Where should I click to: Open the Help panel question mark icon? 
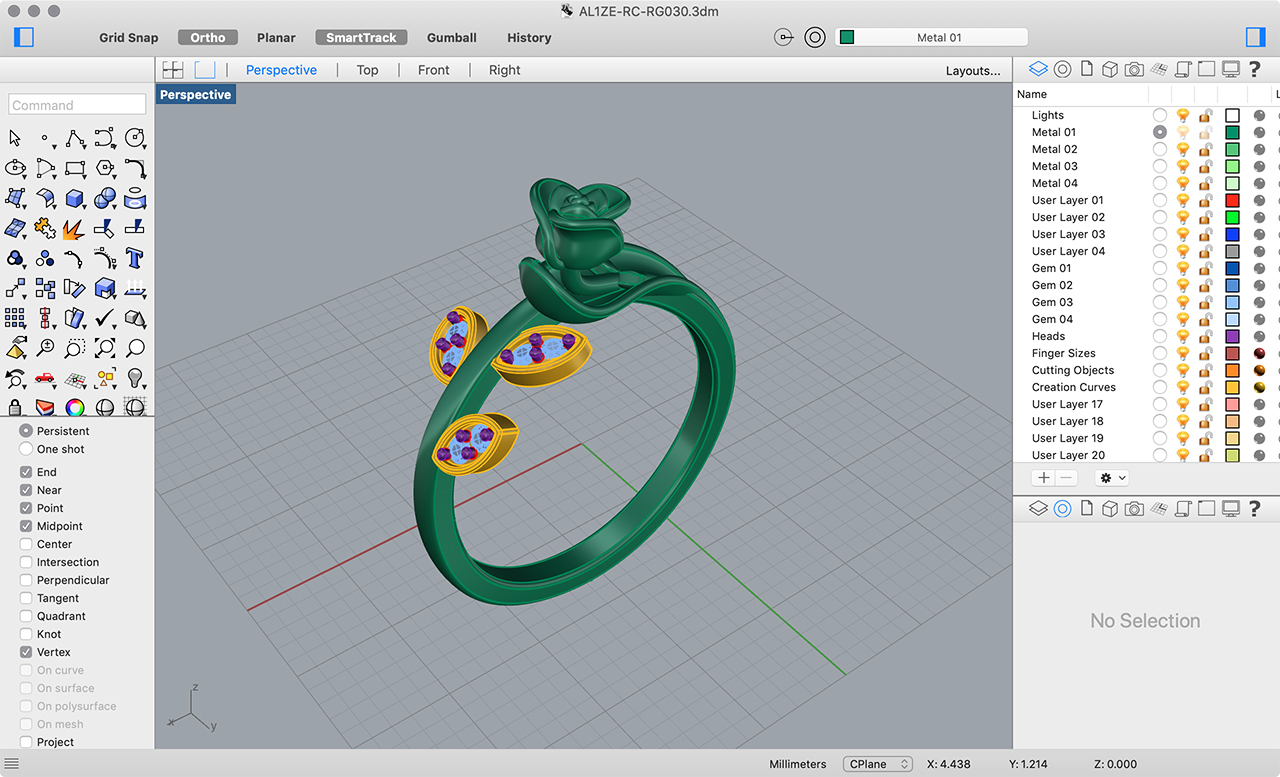(x=1254, y=68)
